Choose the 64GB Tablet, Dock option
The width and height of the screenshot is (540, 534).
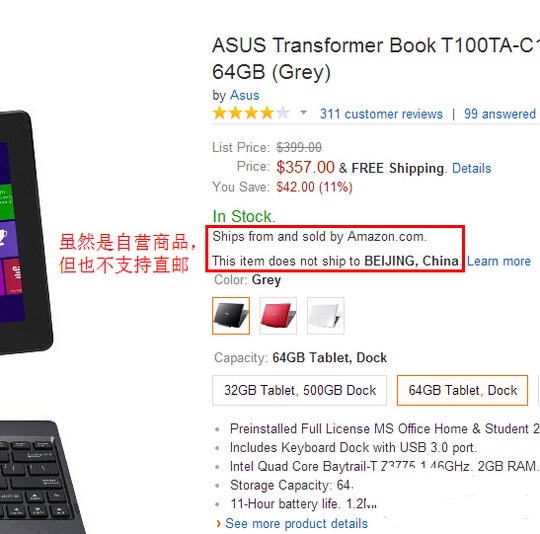click(x=462, y=390)
